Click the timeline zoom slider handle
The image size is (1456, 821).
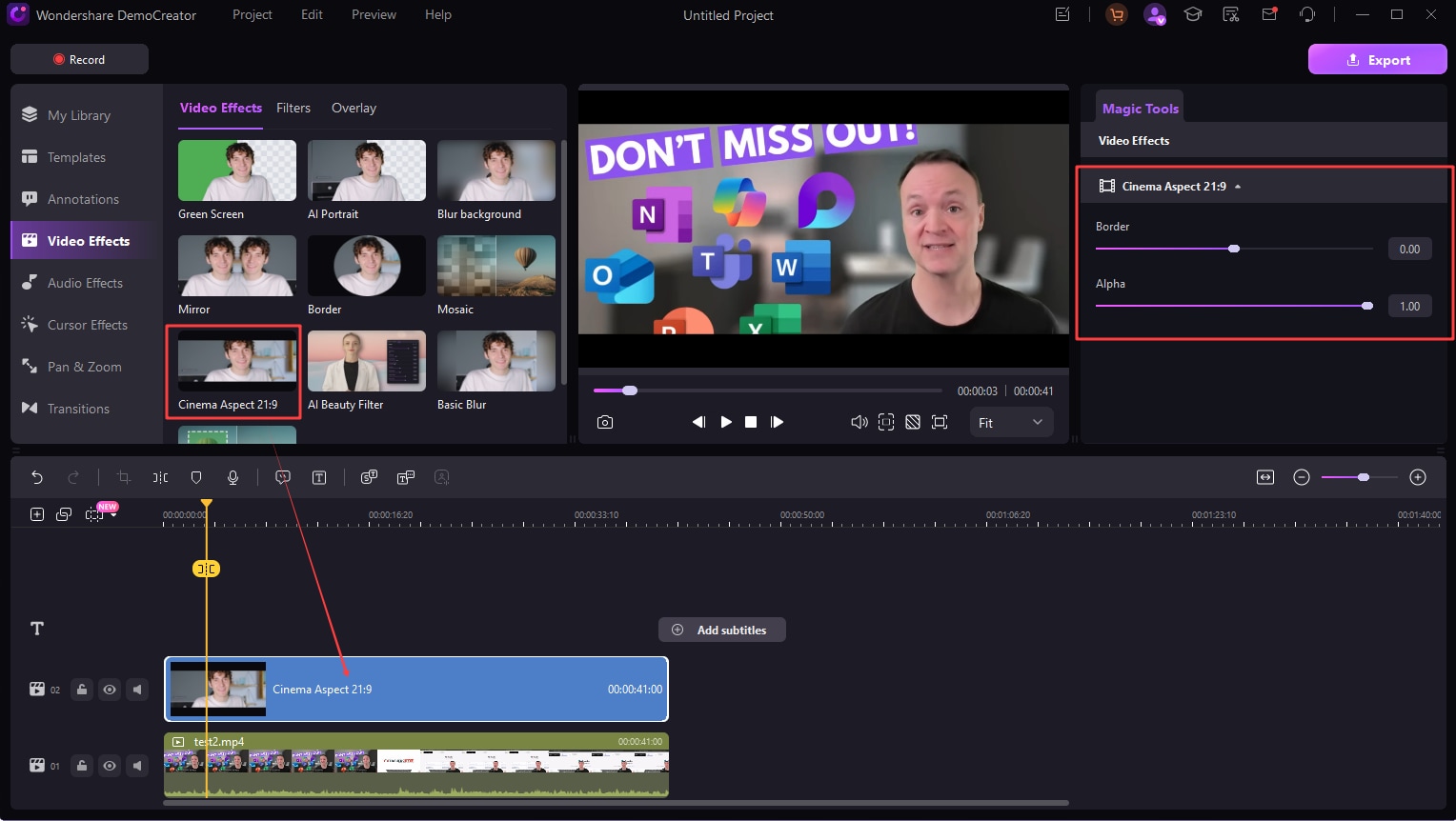[1364, 477]
